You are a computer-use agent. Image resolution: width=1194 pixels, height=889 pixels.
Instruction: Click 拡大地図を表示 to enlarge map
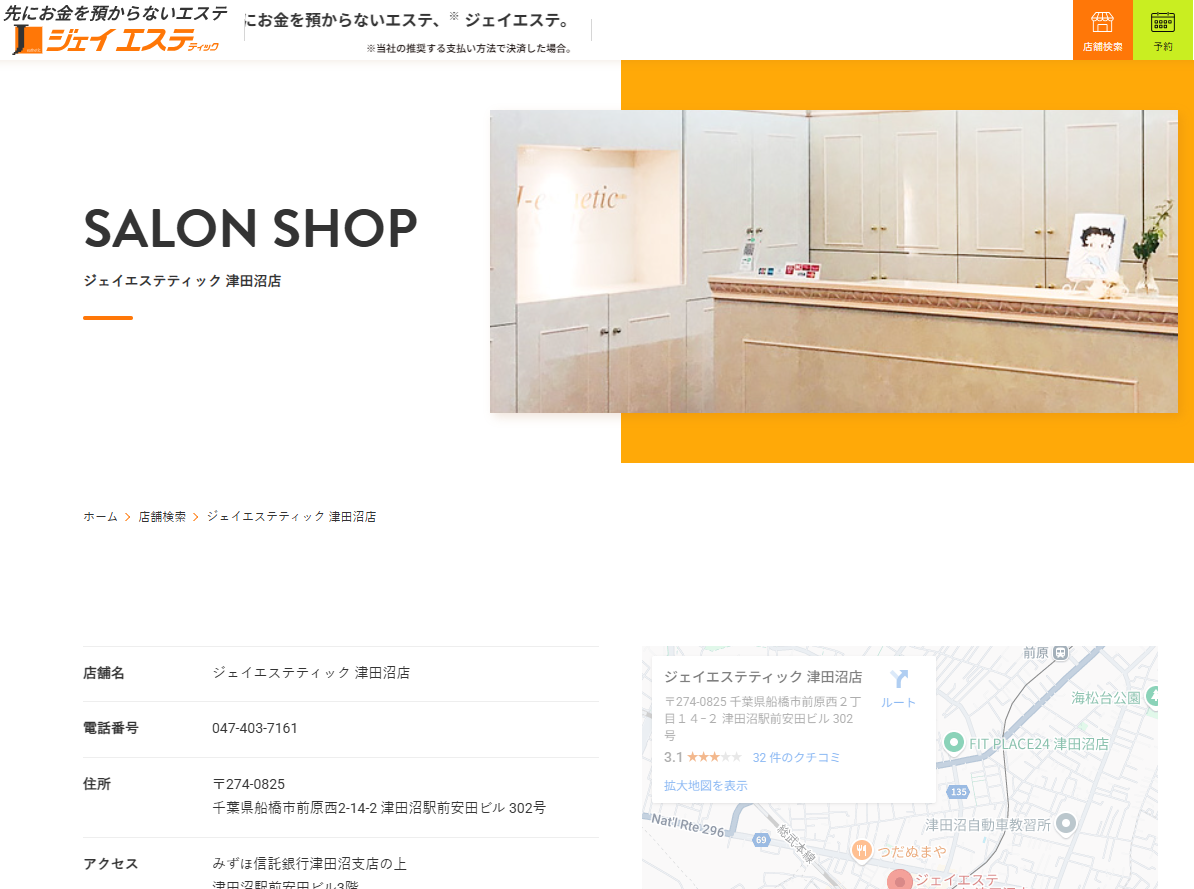(x=705, y=785)
